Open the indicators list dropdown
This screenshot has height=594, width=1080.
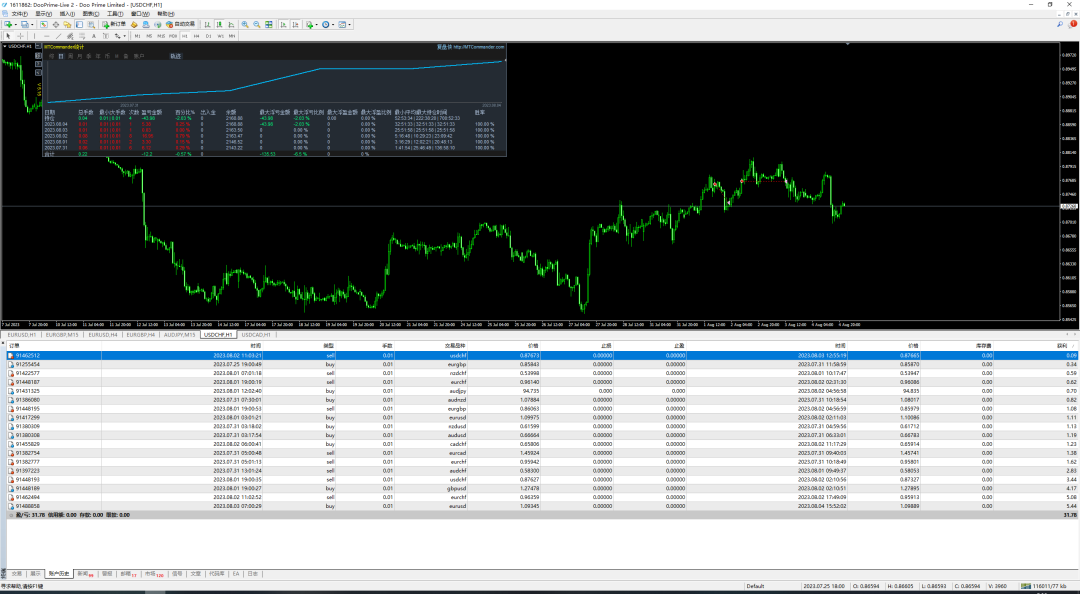coord(310,24)
